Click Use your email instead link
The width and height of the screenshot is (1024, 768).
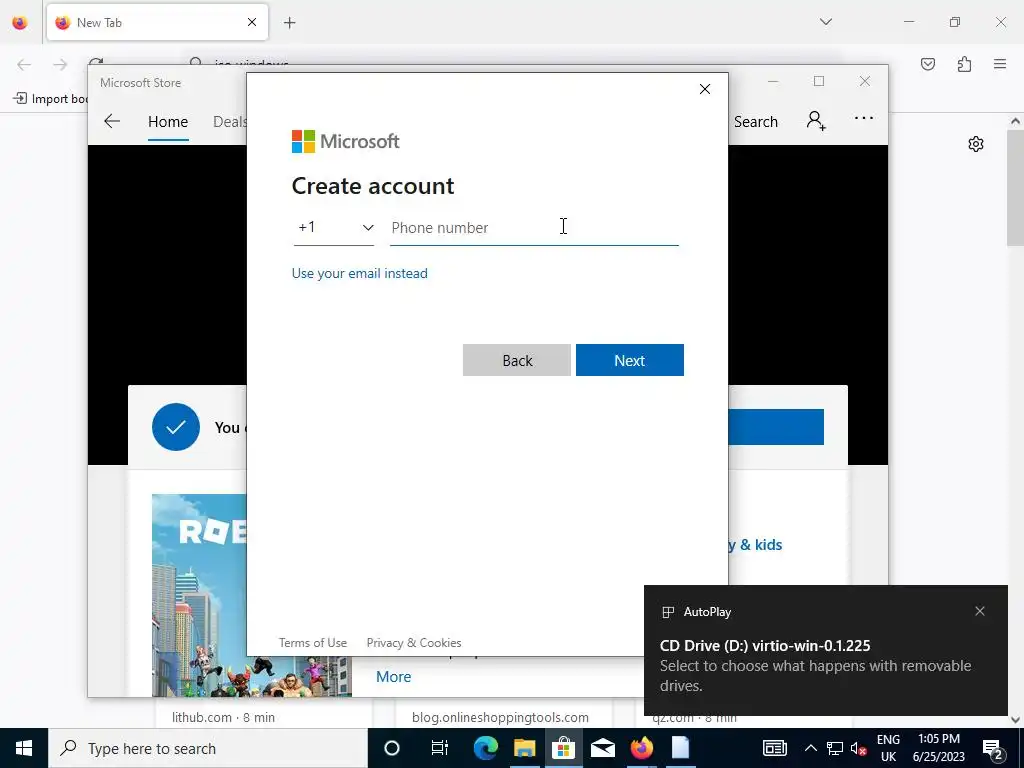[359, 273]
